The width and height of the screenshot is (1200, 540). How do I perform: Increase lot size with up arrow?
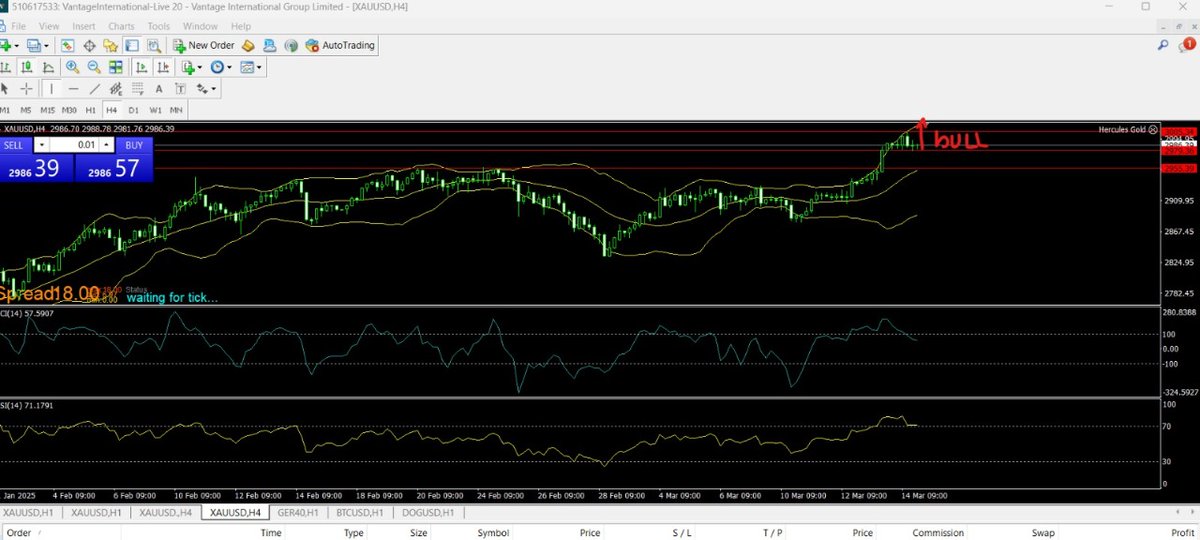click(x=108, y=145)
